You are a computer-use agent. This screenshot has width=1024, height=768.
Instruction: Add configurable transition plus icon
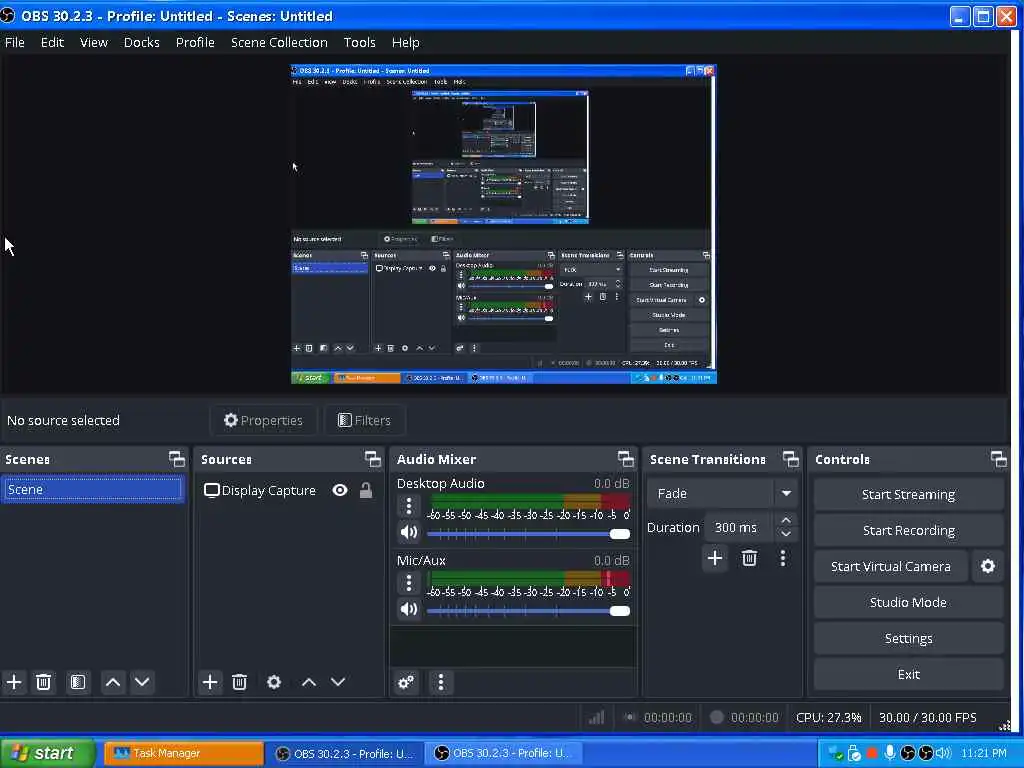715,558
